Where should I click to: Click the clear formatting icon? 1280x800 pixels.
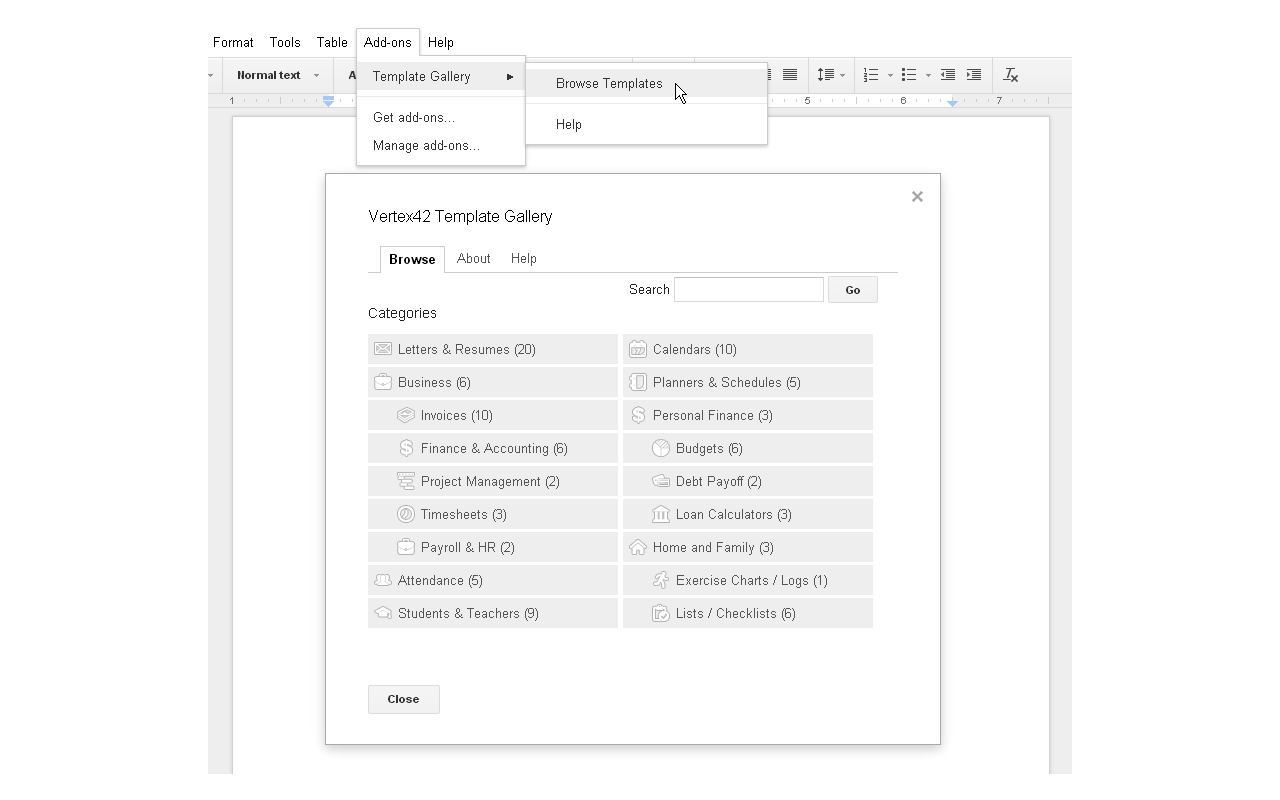(x=1011, y=75)
